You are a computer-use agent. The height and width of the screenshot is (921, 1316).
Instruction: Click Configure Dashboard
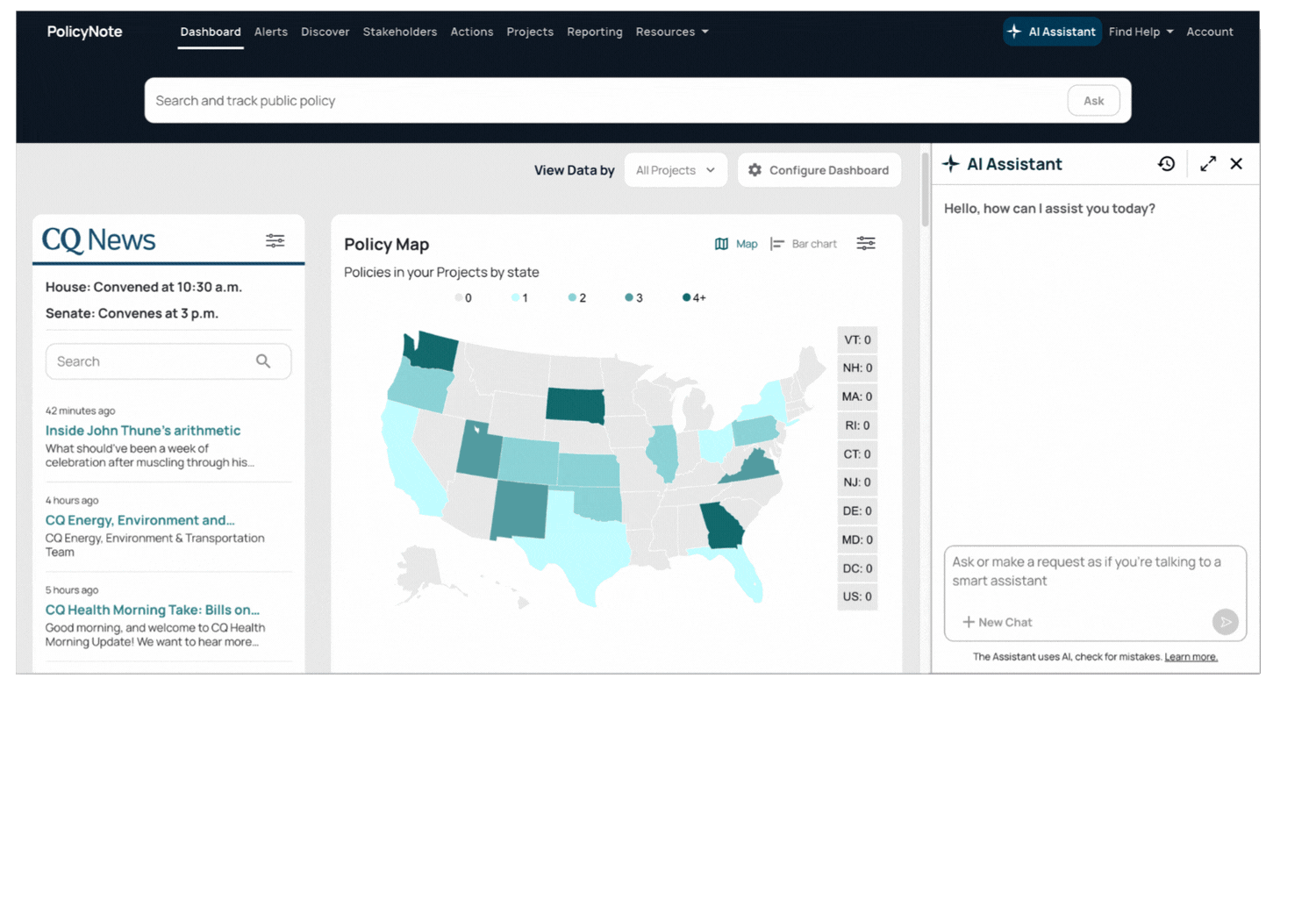tap(819, 170)
